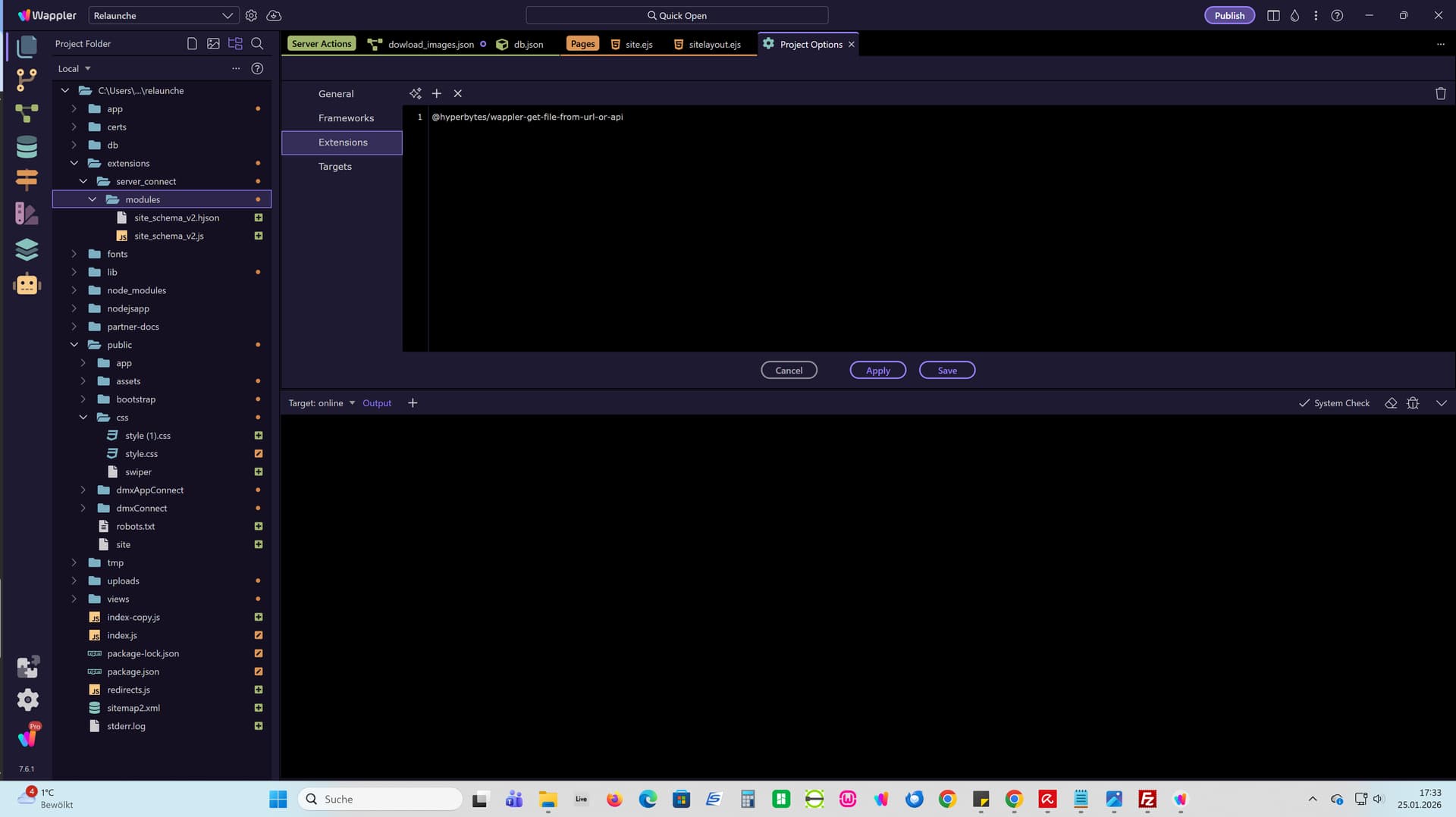Open the Relaunche project dropdown
Image resolution: width=1456 pixels, height=817 pixels.
[x=162, y=15]
